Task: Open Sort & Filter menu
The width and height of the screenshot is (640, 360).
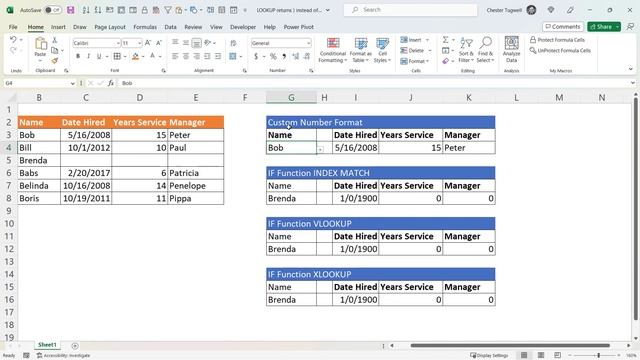Action: pos(466,50)
